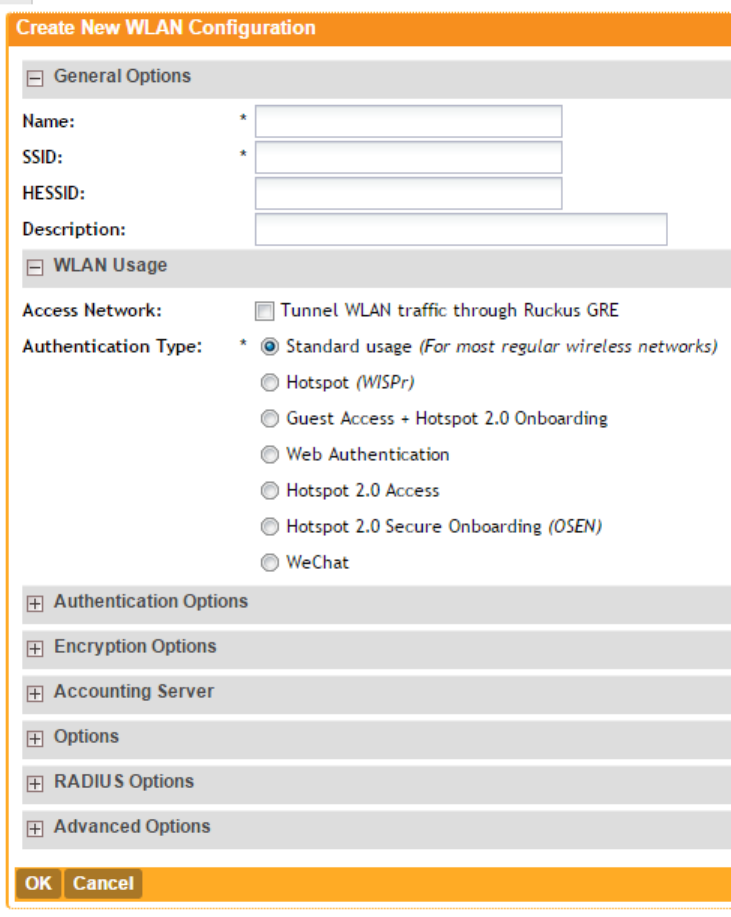Image resolution: width=731 pixels, height=917 pixels.
Task: Choose Guest Access + Hotspot 2.0 Onboarding
Action: point(269,419)
